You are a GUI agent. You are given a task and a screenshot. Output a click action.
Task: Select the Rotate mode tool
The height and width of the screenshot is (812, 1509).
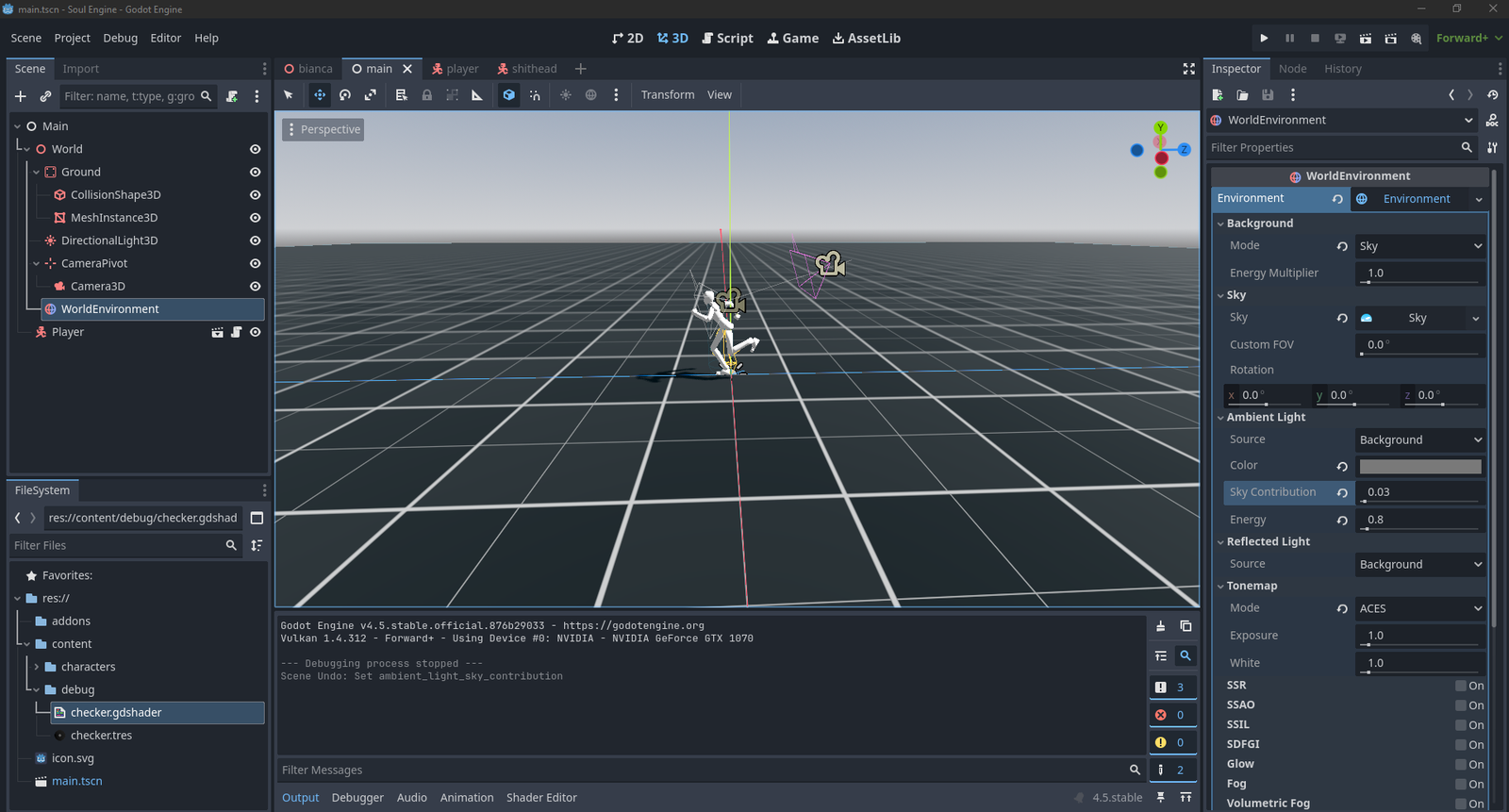coord(345,95)
